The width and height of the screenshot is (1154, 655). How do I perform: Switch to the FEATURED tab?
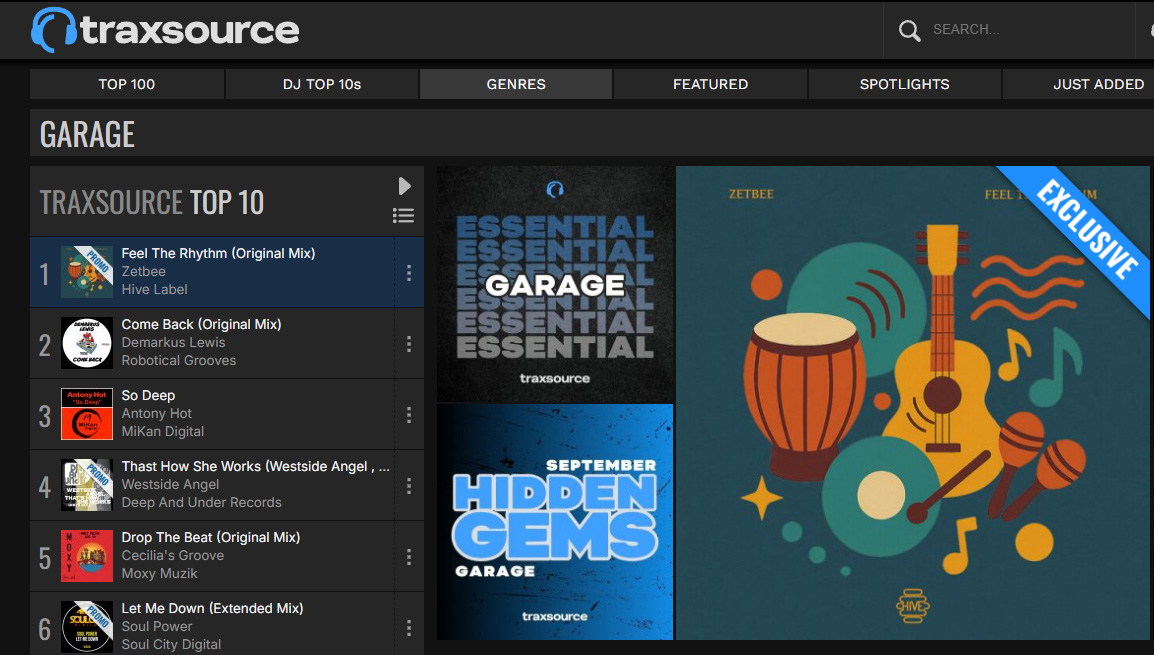click(x=710, y=84)
